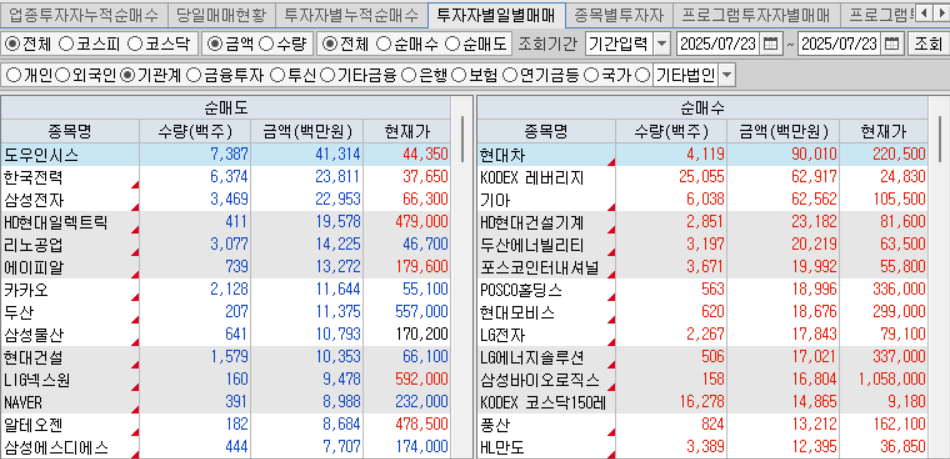Image resolution: width=950 pixels, height=459 pixels.
Task: Click the 순매수 table 종목명 column header
Action: 546,131
